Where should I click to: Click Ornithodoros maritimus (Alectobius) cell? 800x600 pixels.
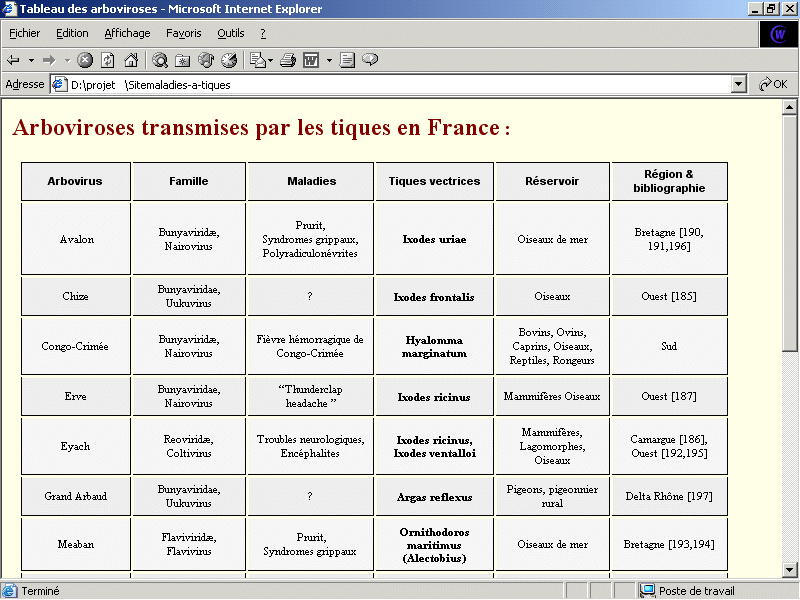(435, 544)
